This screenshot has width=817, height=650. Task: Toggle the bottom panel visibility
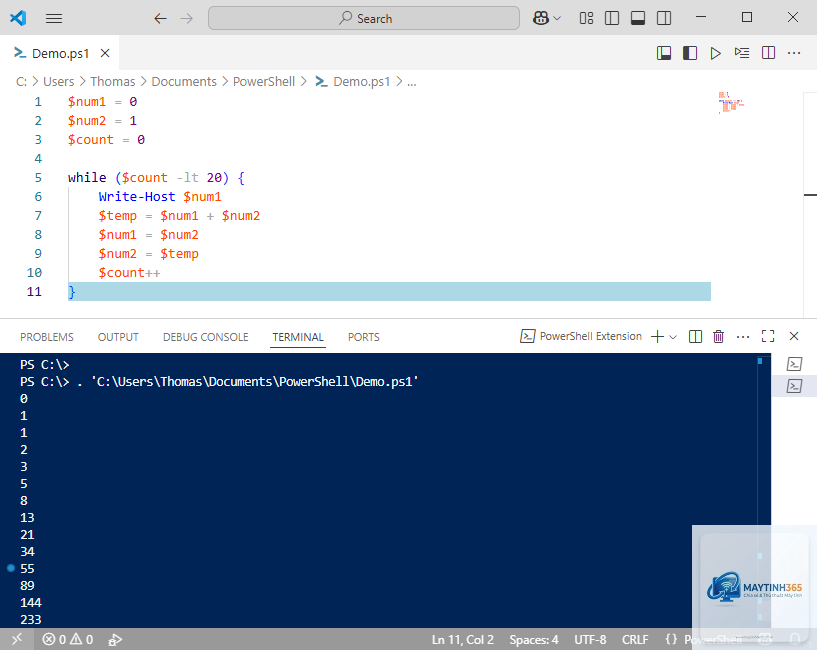point(638,18)
